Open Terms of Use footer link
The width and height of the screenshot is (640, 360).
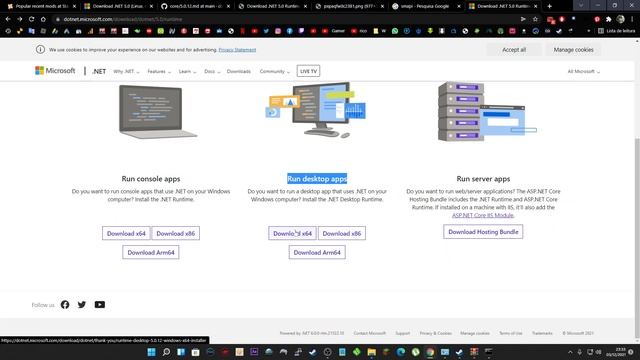(511, 333)
